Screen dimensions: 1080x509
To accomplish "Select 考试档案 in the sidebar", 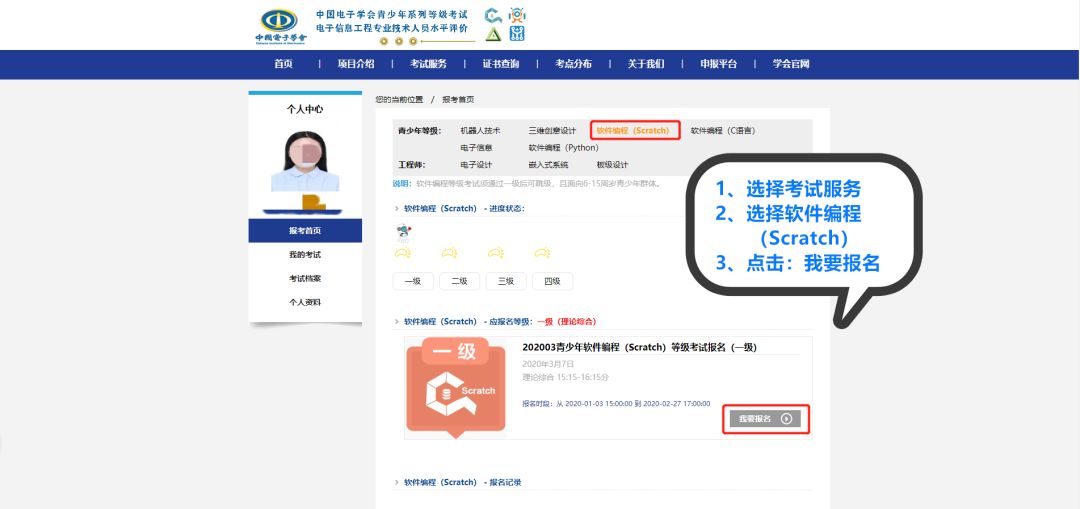I will point(305,279).
